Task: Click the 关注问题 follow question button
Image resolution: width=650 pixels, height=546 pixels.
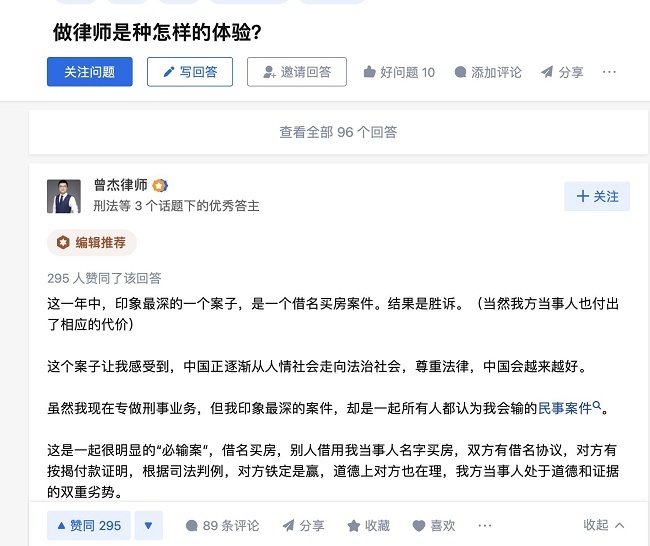Action: pos(89,72)
